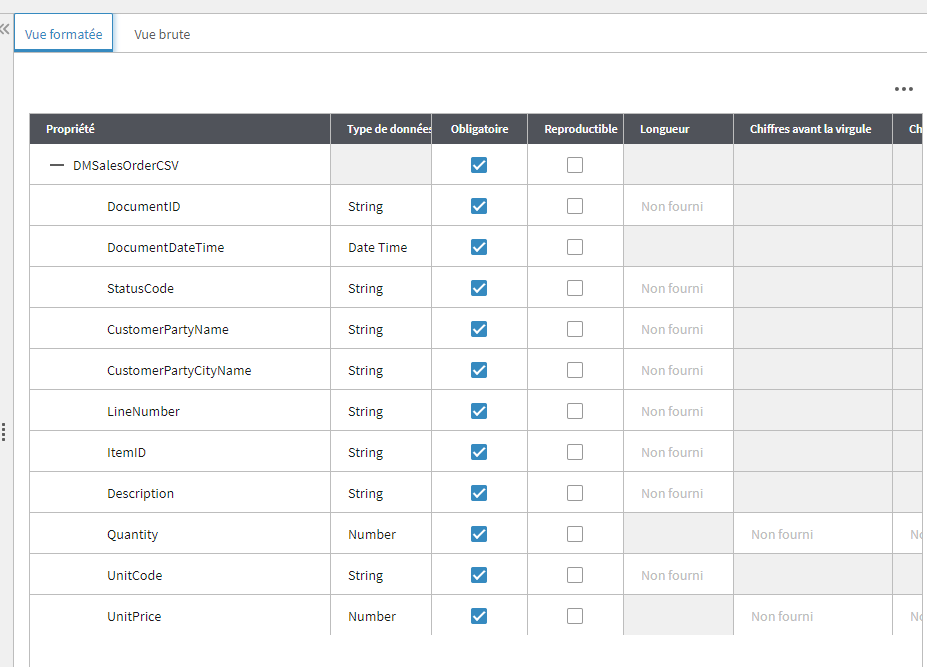Check Reproductible for UnitCode
Viewport: 927px width, 667px height.
(x=575, y=575)
